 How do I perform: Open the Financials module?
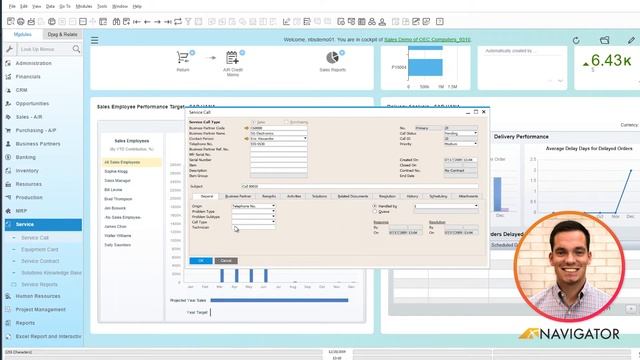28,77
